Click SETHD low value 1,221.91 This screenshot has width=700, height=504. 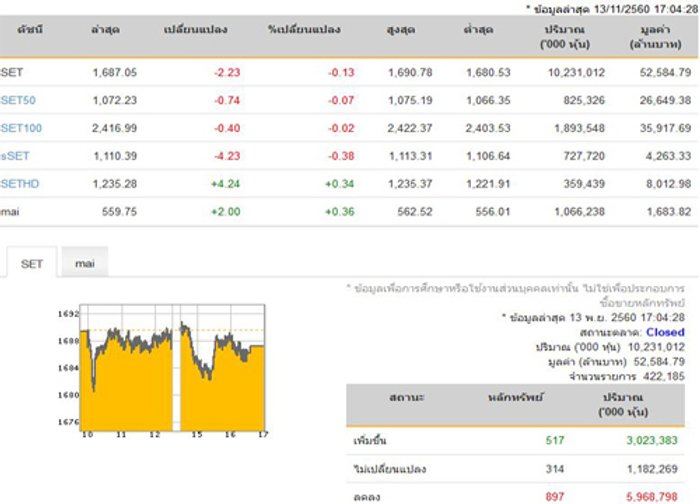pos(488,183)
